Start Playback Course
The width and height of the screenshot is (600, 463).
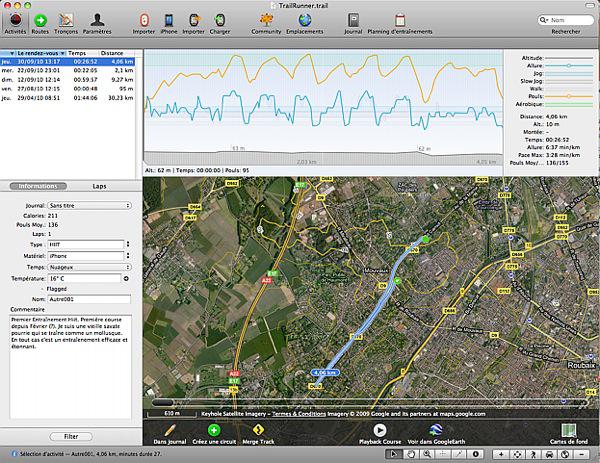click(379, 430)
